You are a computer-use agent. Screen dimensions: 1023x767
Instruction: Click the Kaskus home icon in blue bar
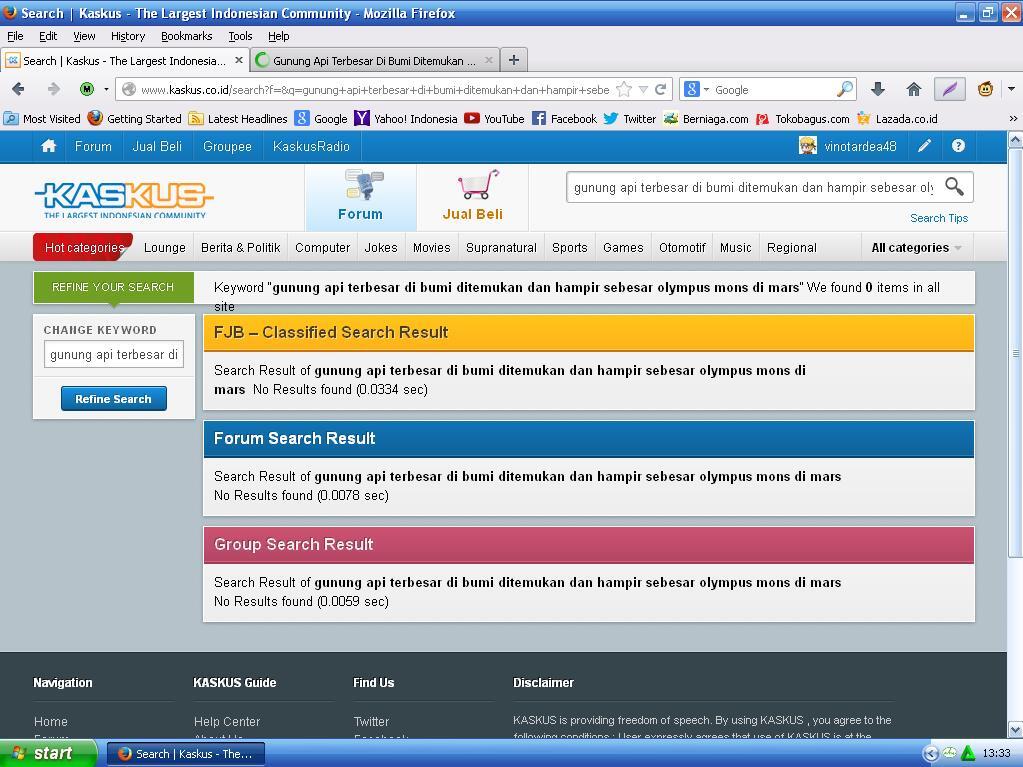click(x=49, y=146)
